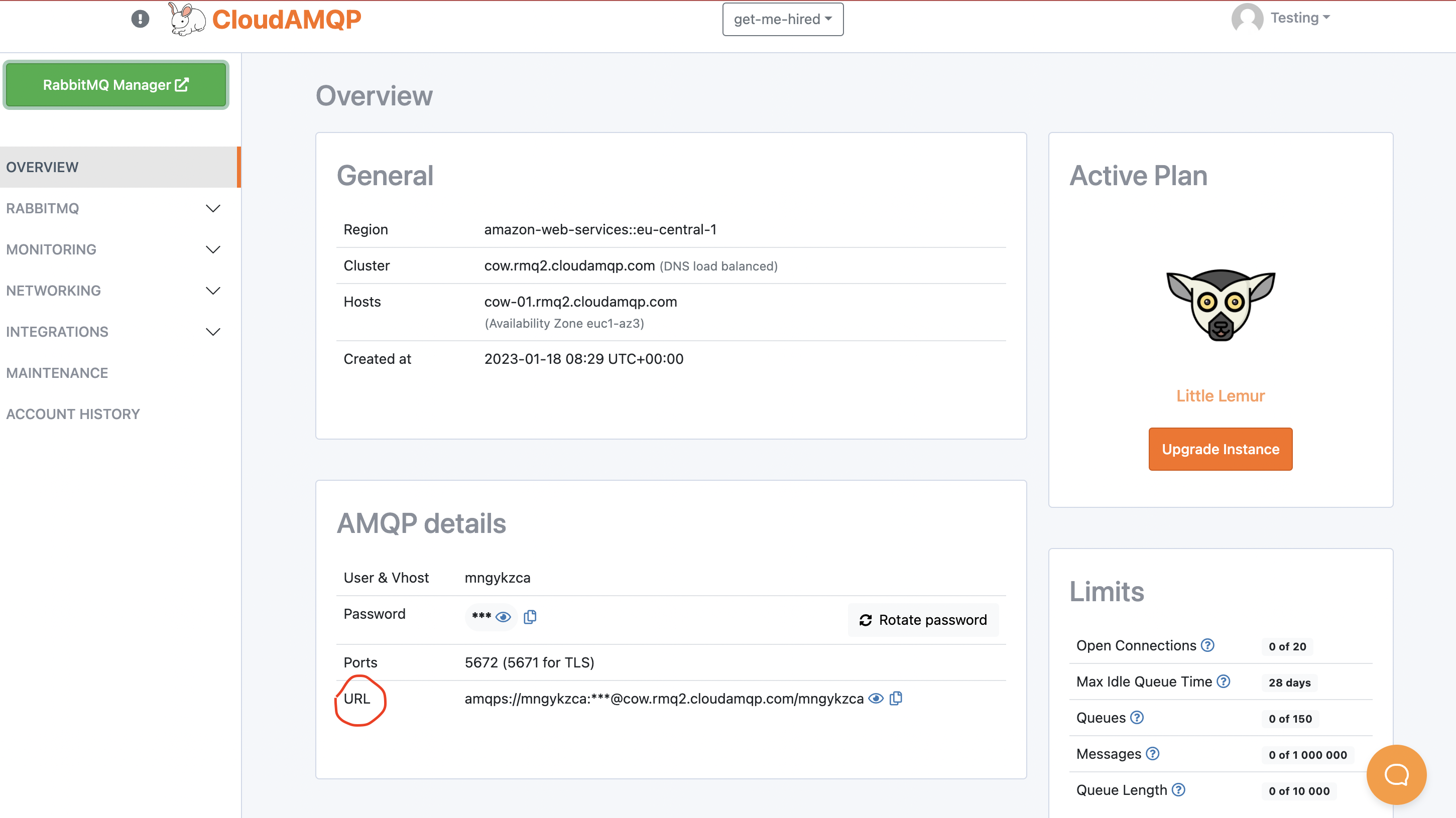This screenshot has width=1456, height=818.
Task: Launch RabbitMQ Manager
Action: tap(116, 85)
